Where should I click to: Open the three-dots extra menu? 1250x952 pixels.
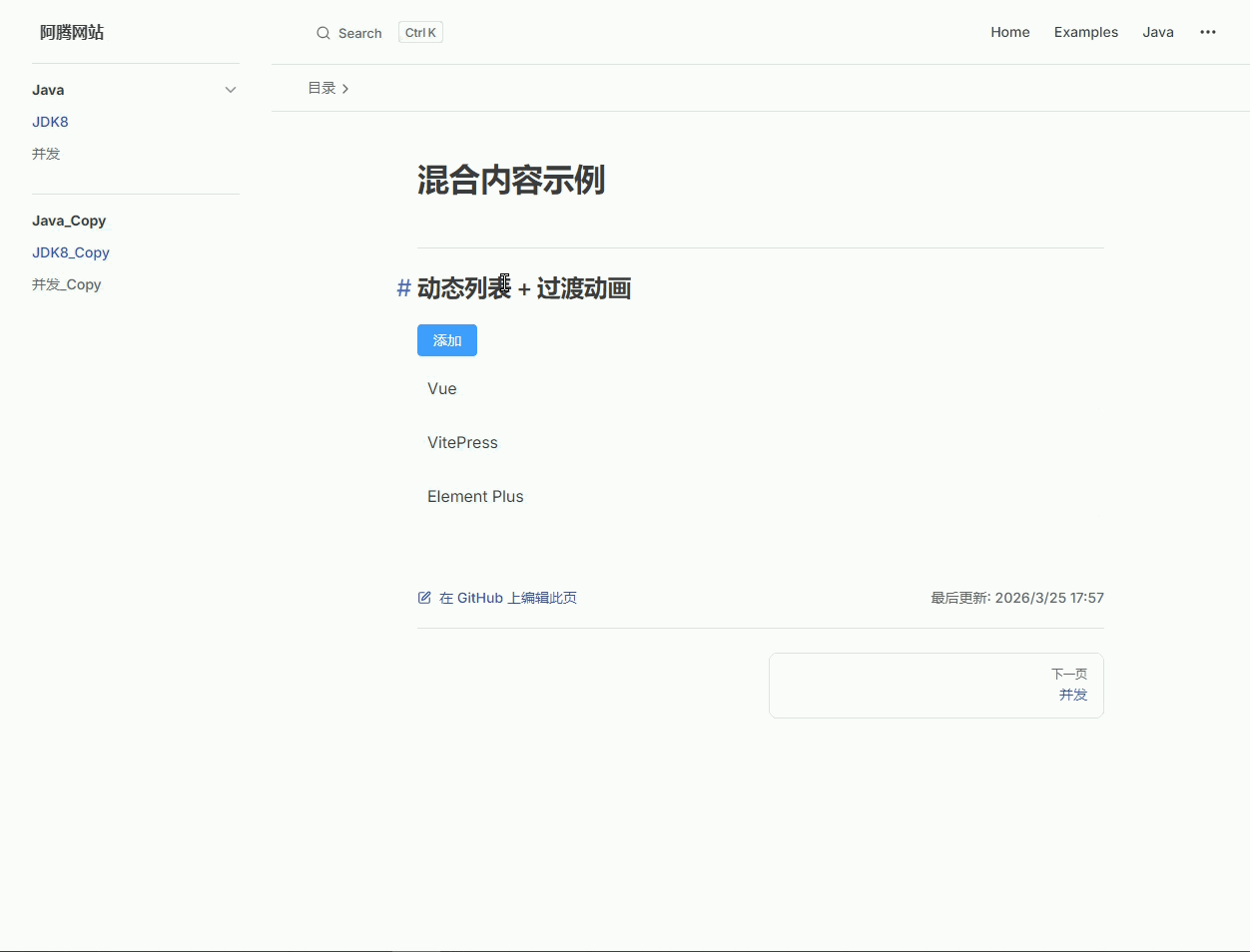[x=1208, y=32]
